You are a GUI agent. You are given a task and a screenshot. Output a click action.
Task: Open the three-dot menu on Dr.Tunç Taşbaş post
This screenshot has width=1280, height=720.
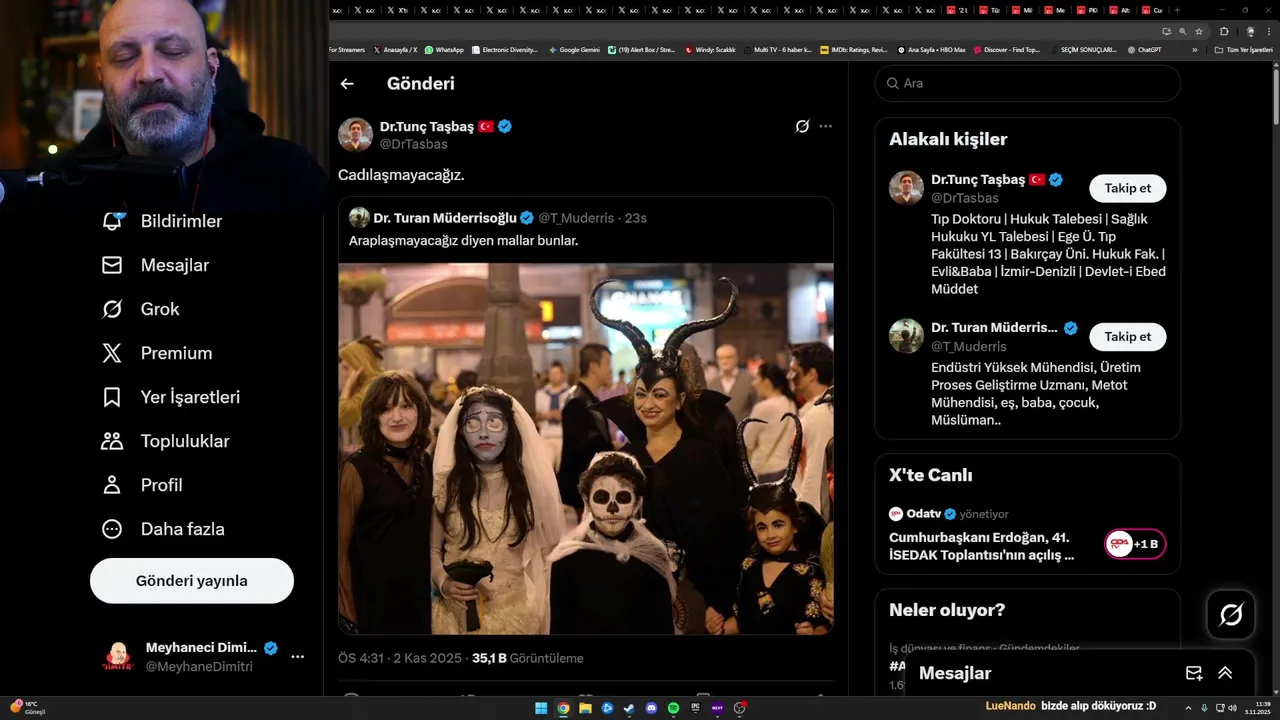(825, 126)
